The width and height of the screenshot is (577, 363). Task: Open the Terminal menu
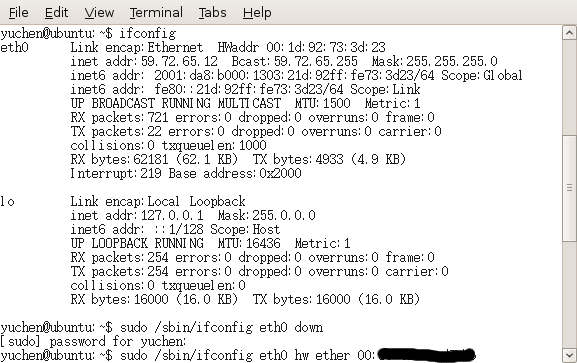click(156, 13)
